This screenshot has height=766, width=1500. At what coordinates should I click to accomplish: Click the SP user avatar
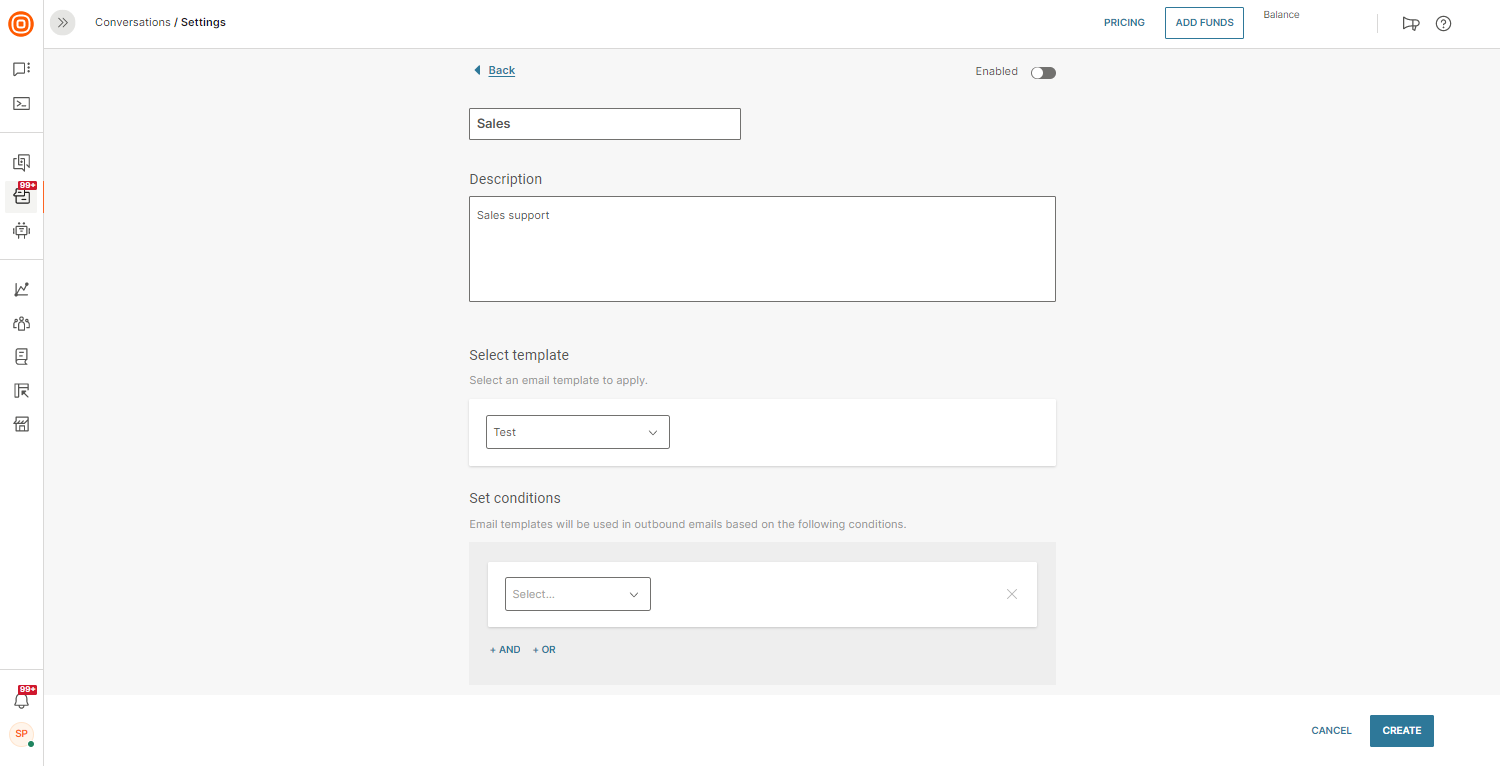tap(21, 734)
